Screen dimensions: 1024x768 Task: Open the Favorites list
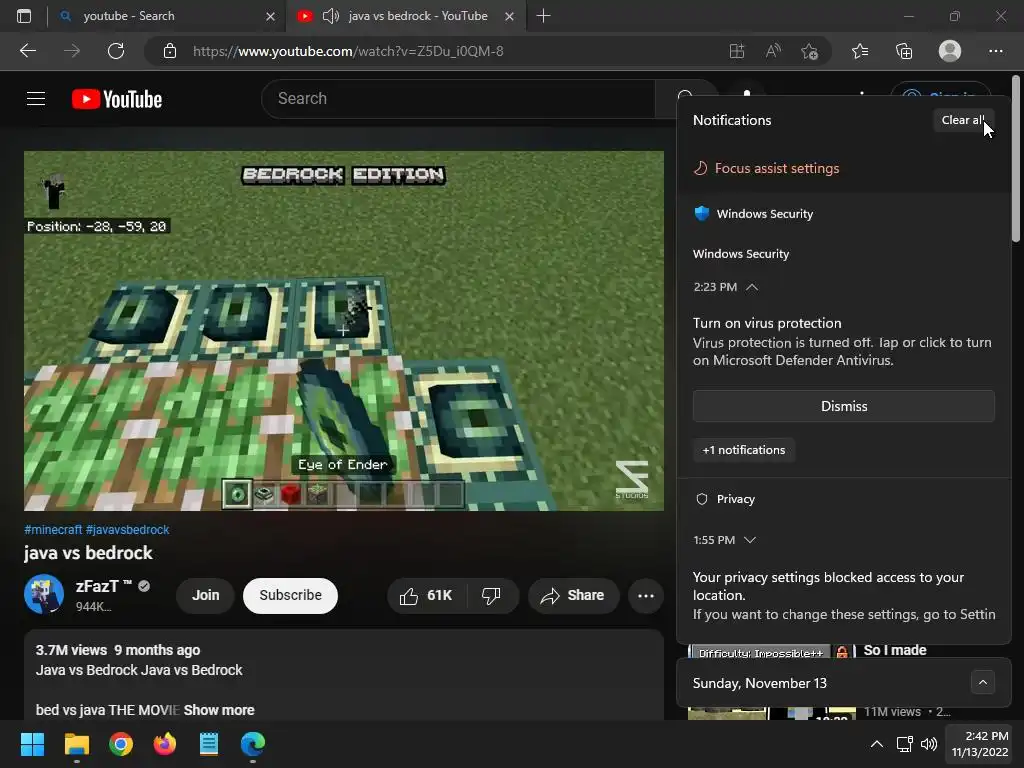(x=860, y=51)
